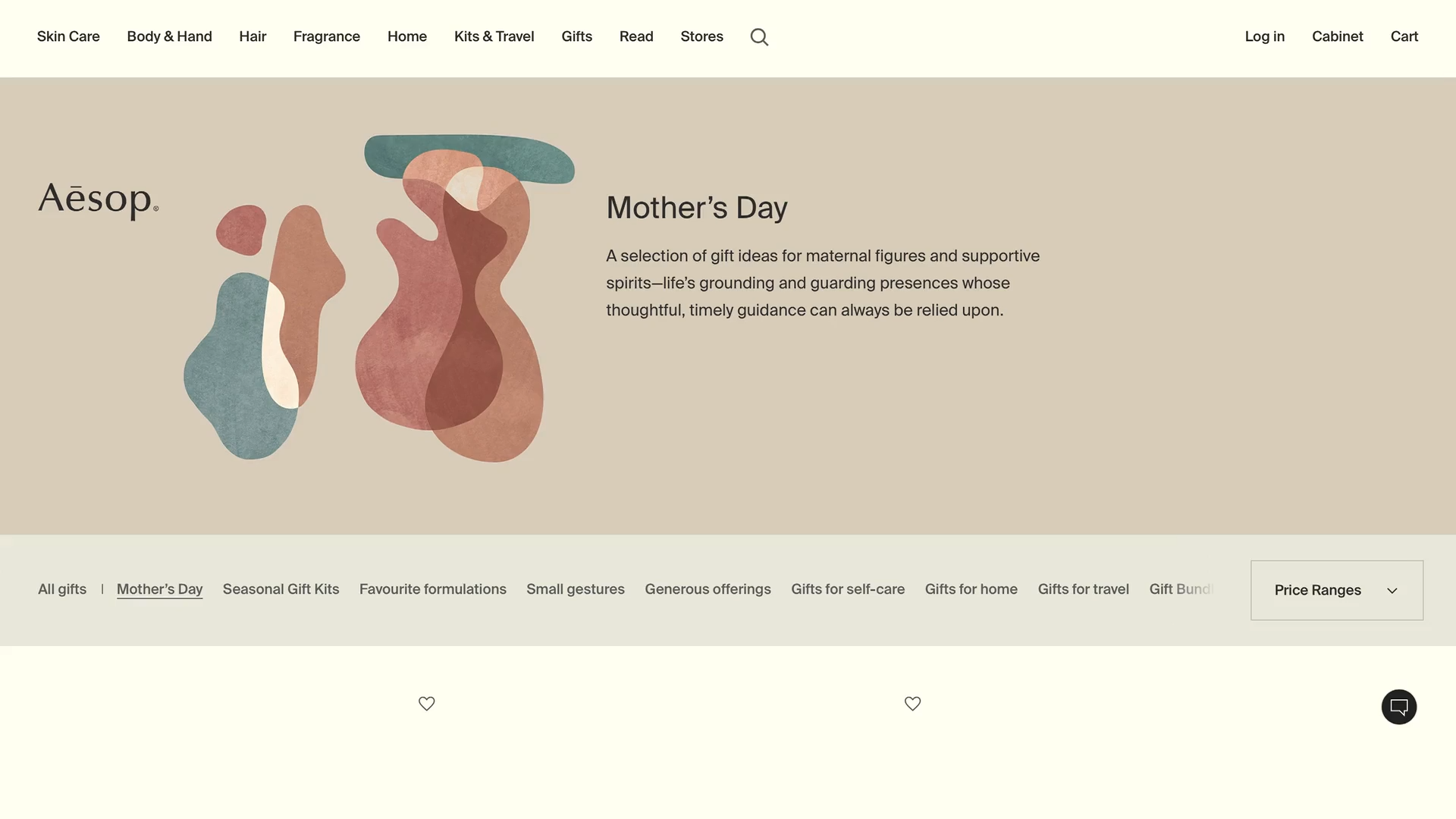The height and width of the screenshot is (819, 1456).
Task: Open the Kits & Travel menu
Action: click(x=494, y=36)
